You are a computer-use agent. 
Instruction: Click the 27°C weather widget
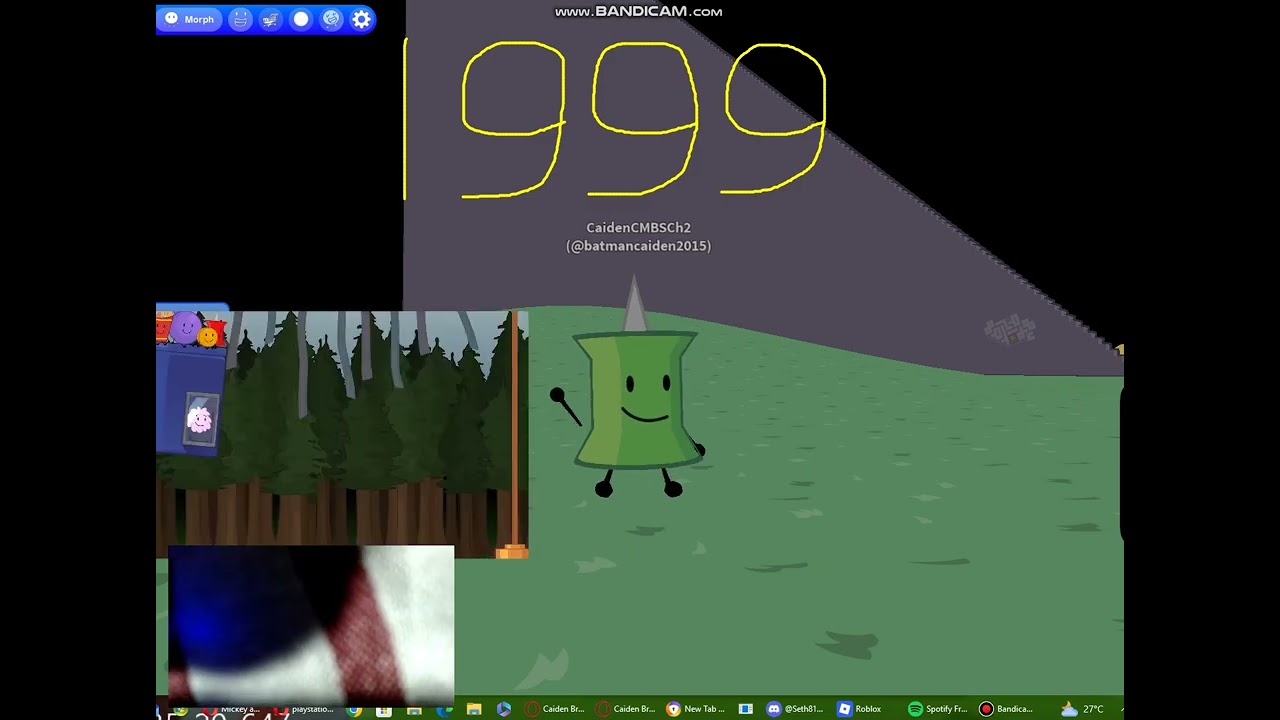(1083, 709)
